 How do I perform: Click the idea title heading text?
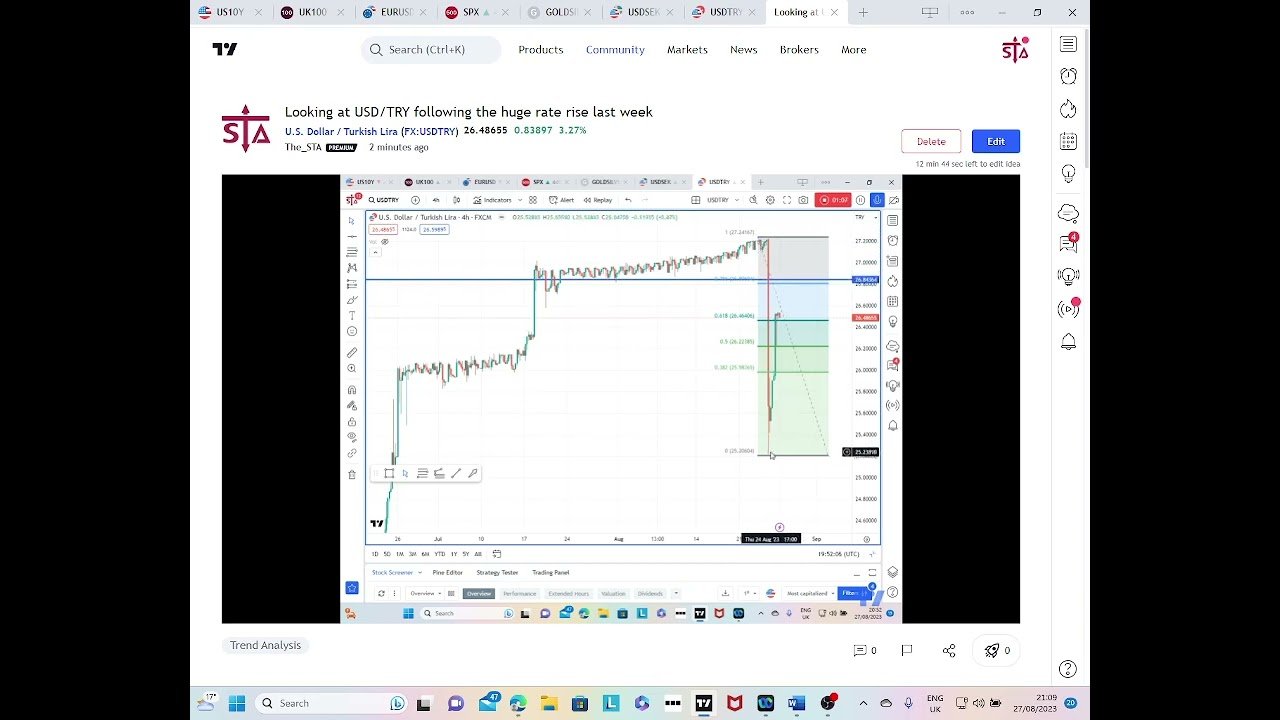click(469, 112)
